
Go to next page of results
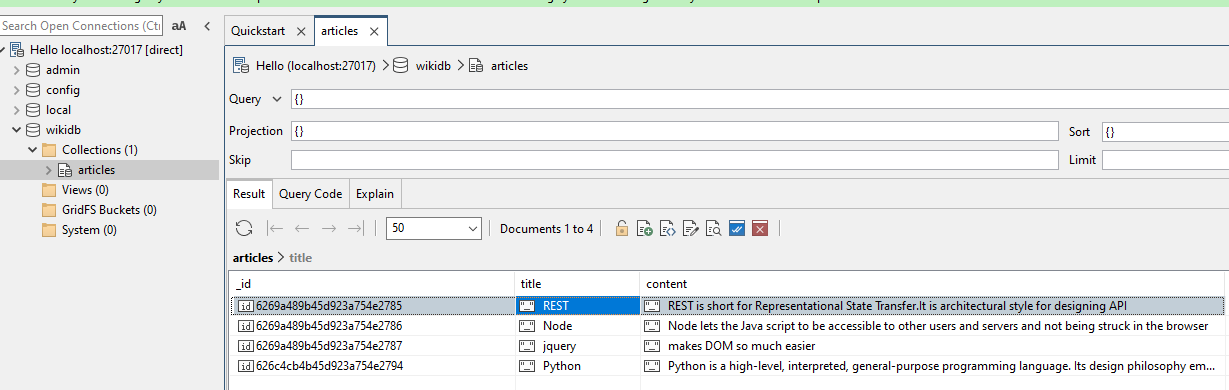[328, 229]
